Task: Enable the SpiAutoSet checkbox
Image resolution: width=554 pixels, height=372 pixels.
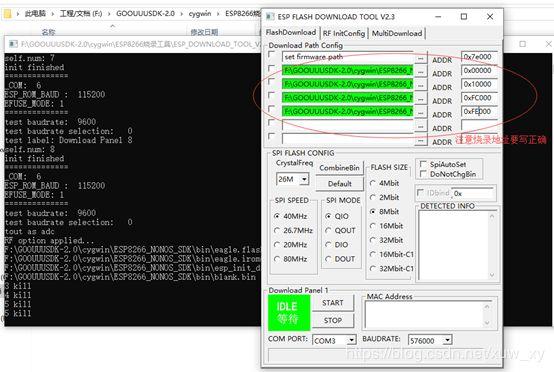Action: (423, 164)
